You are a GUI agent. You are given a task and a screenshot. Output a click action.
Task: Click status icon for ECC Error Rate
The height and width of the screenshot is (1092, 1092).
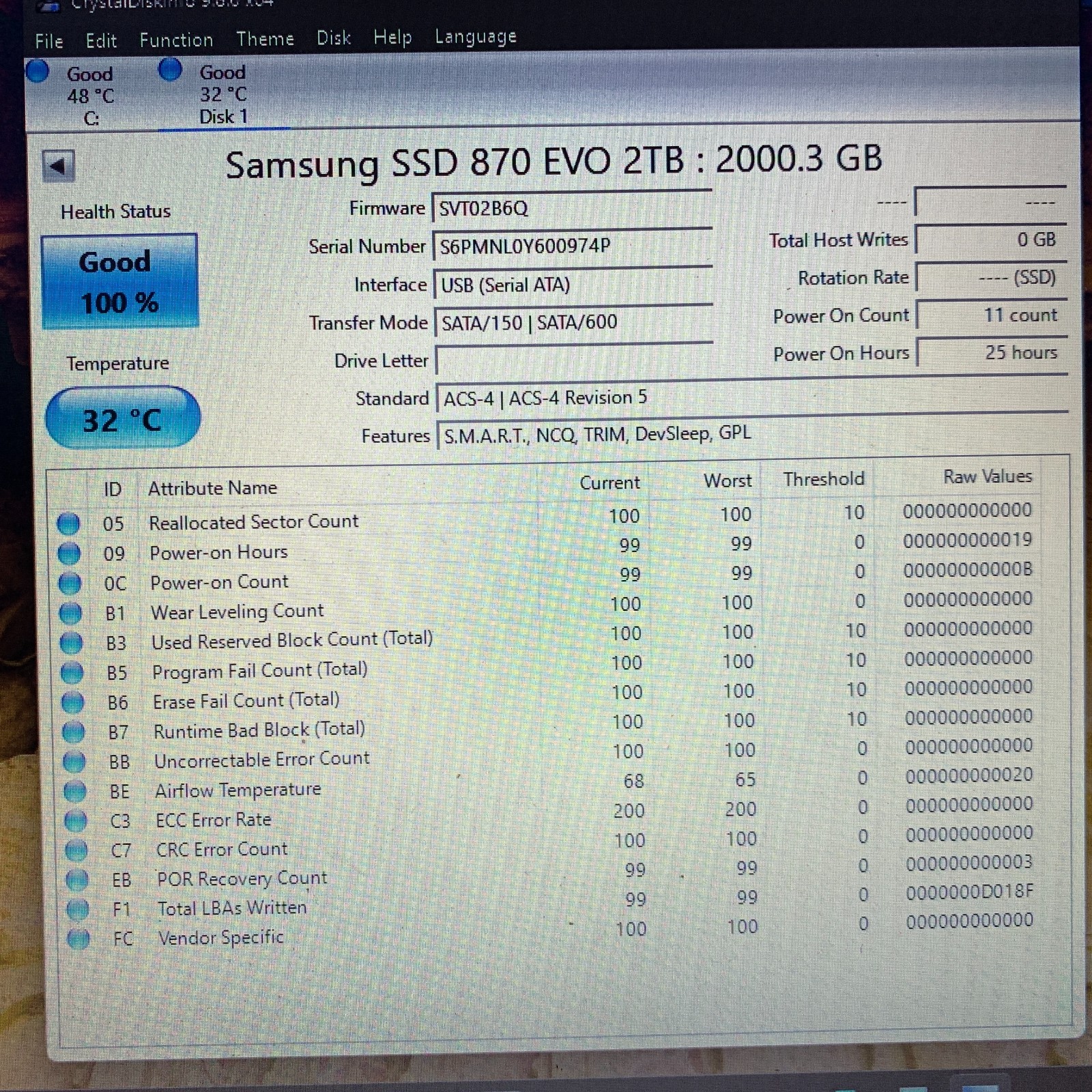(x=75, y=821)
